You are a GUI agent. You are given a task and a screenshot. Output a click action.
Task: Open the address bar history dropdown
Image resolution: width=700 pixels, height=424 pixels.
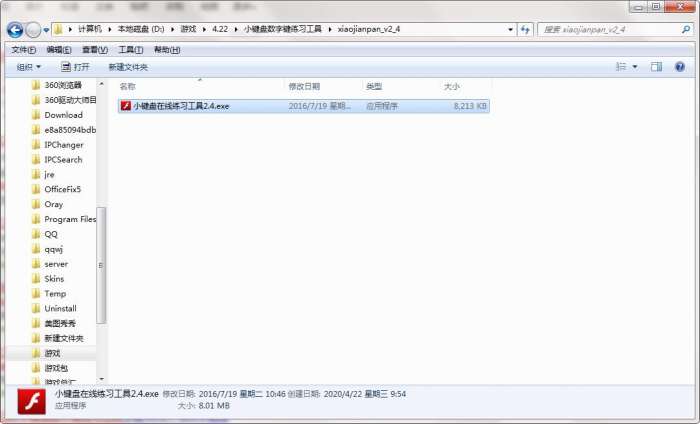pyautogui.click(x=510, y=29)
